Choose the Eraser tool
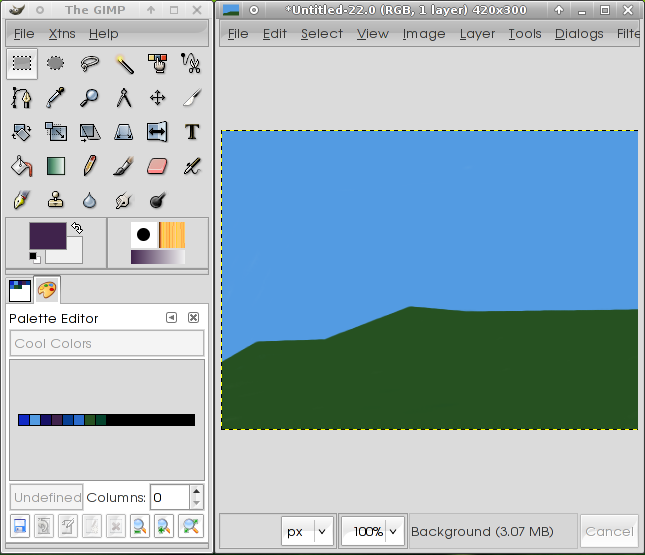 coord(158,166)
